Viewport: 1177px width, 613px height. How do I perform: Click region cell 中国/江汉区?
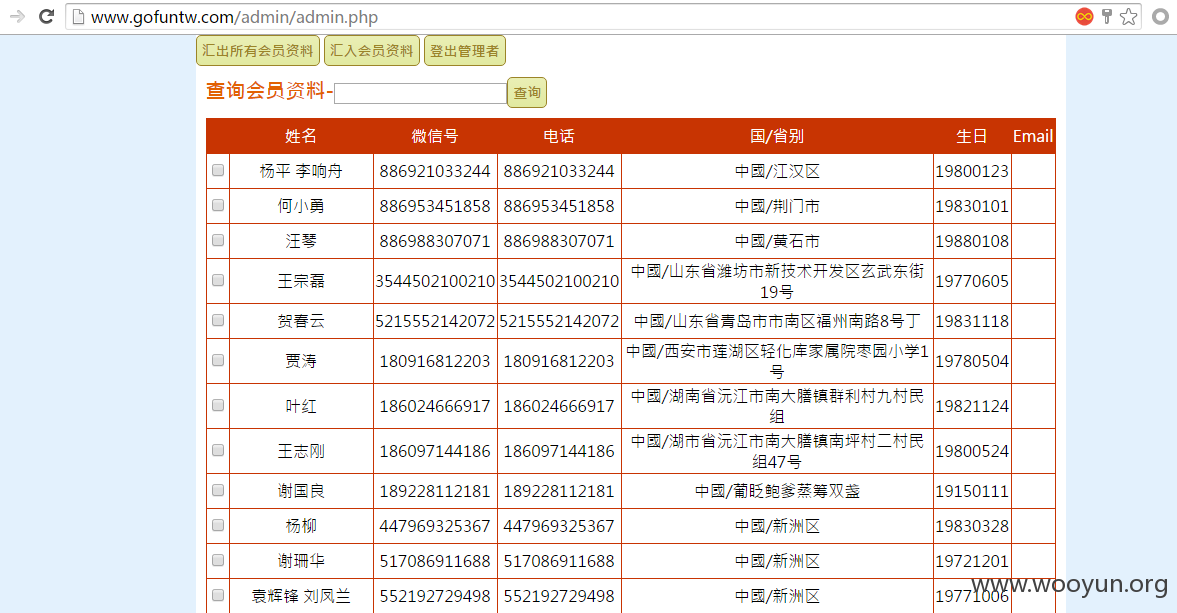[777, 171]
